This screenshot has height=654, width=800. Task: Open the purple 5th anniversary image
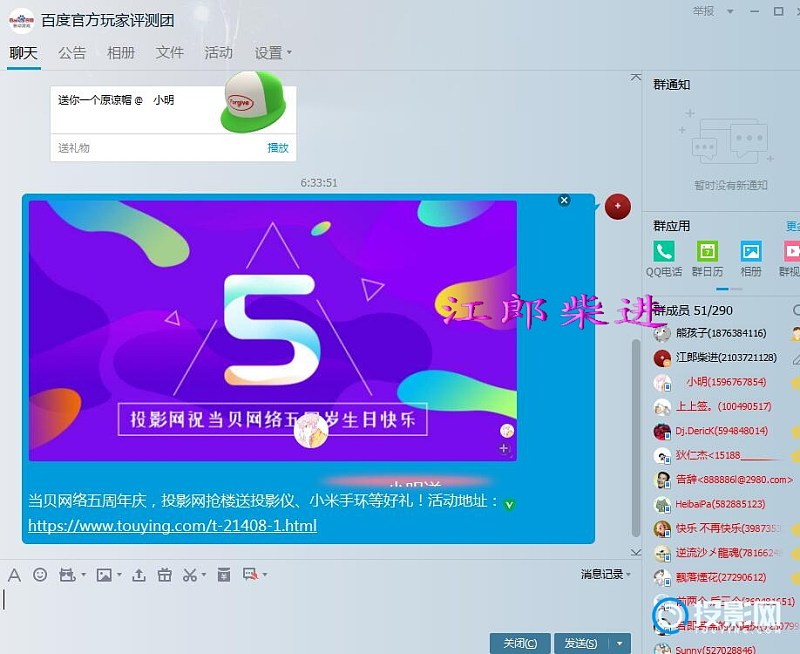tap(273, 331)
